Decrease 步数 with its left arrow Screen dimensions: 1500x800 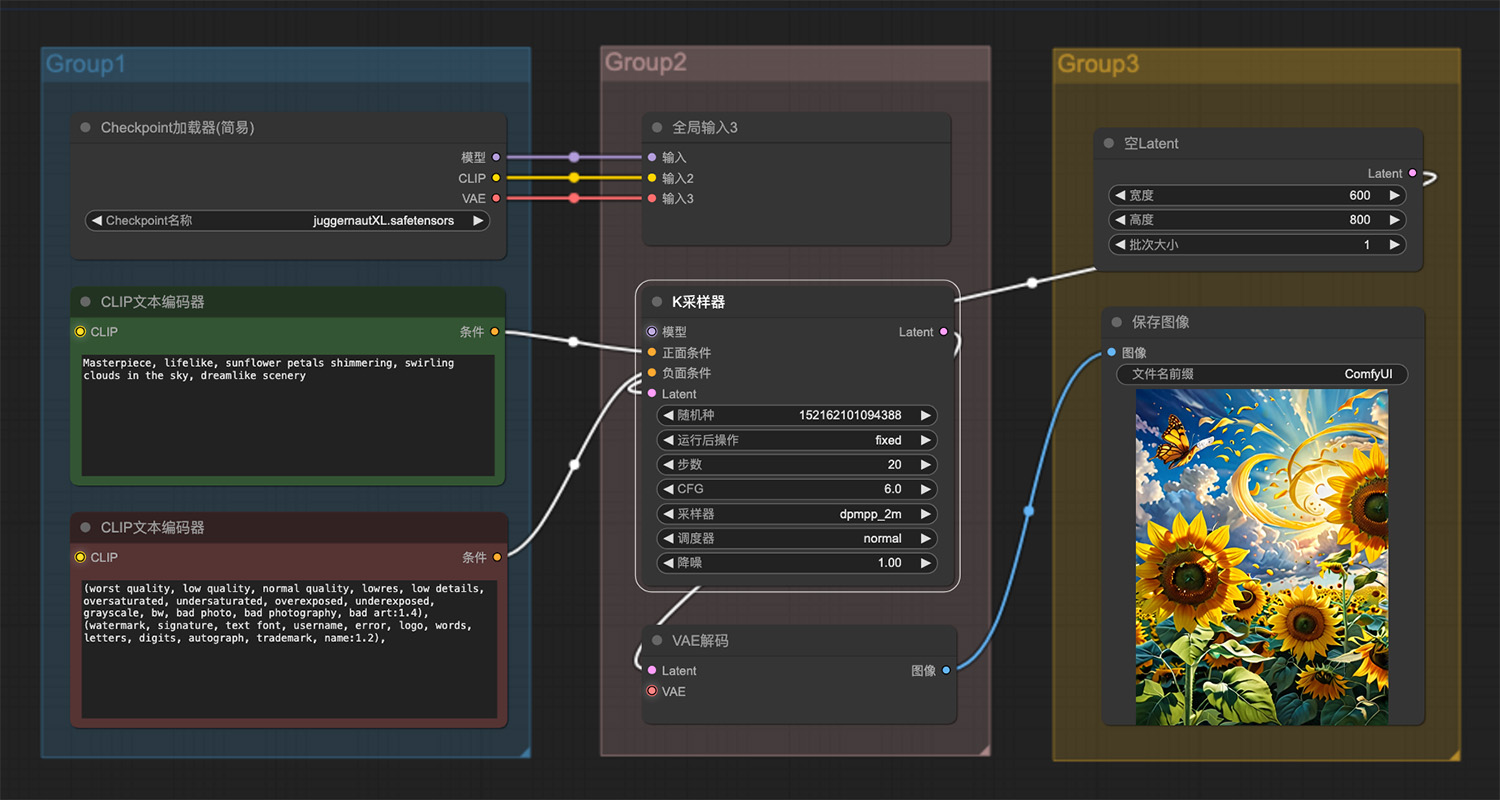668,465
